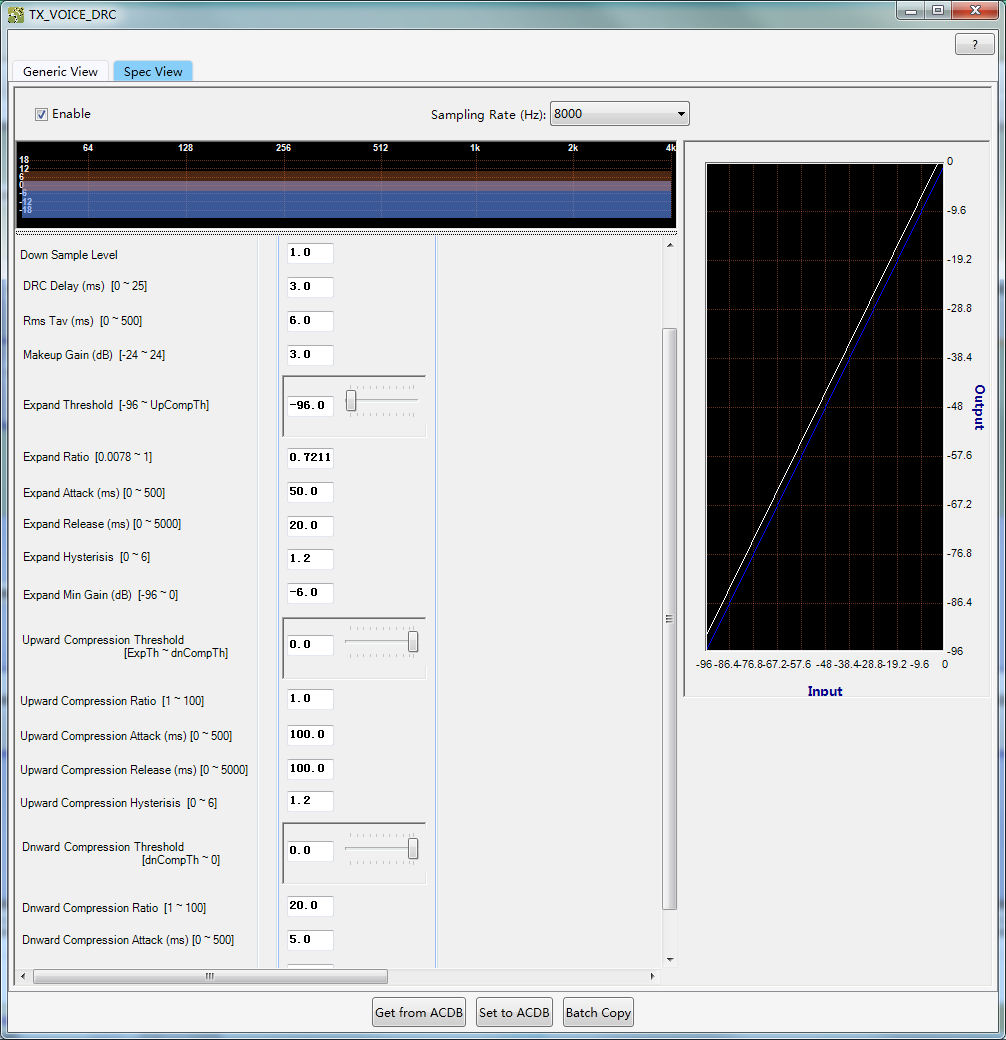The width and height of the screenshot is (1006, 1040).
Task: Edit the Expand Ratio field 0.7211
Action: pos(310,457)
